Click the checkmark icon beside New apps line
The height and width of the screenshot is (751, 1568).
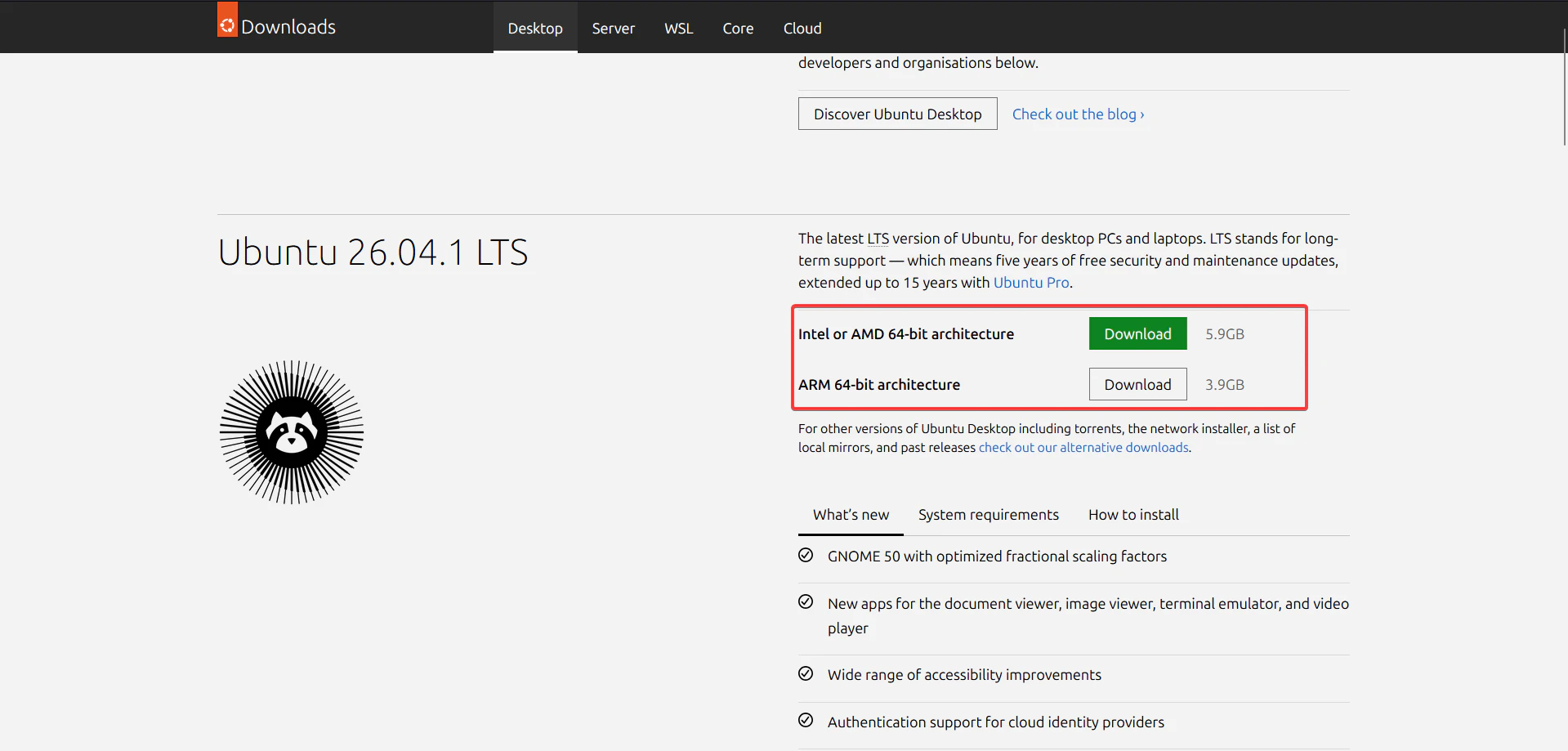coord(806,602)
